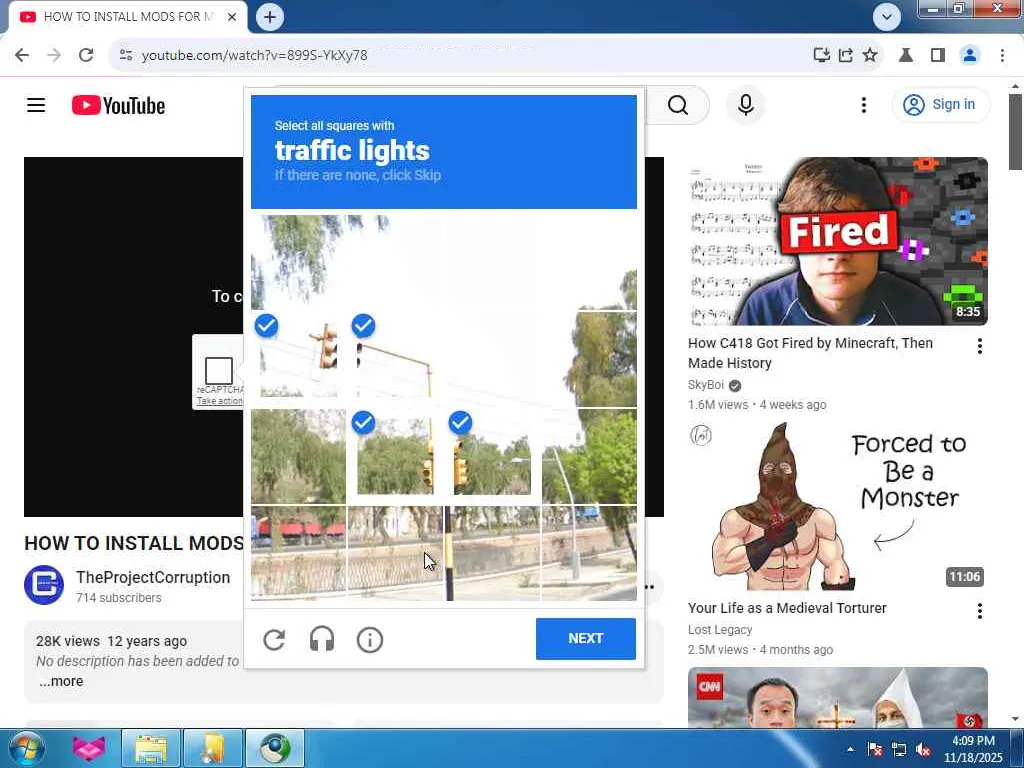Viewport: 1024px width, 768px height.
Task: Uncheck tile with yellow light on right edge
Action: (x=395, y=456)
